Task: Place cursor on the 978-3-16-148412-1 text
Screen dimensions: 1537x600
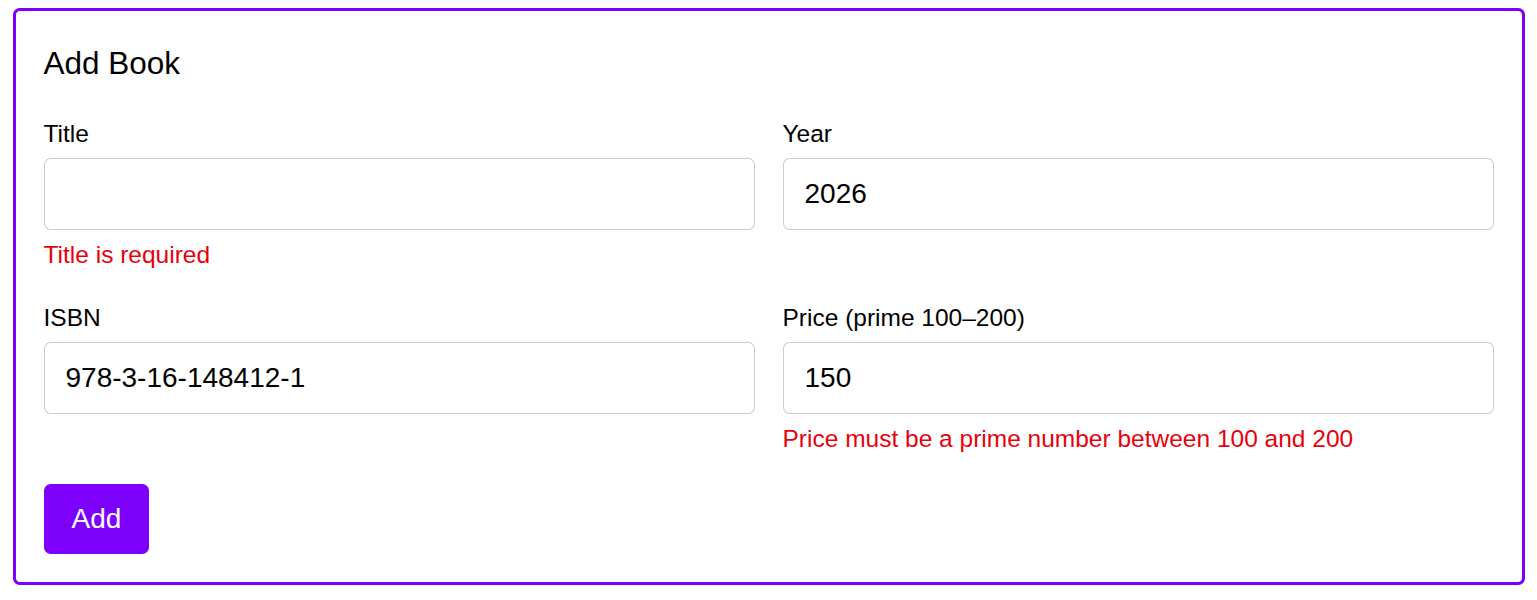Action: pos(185,378)
